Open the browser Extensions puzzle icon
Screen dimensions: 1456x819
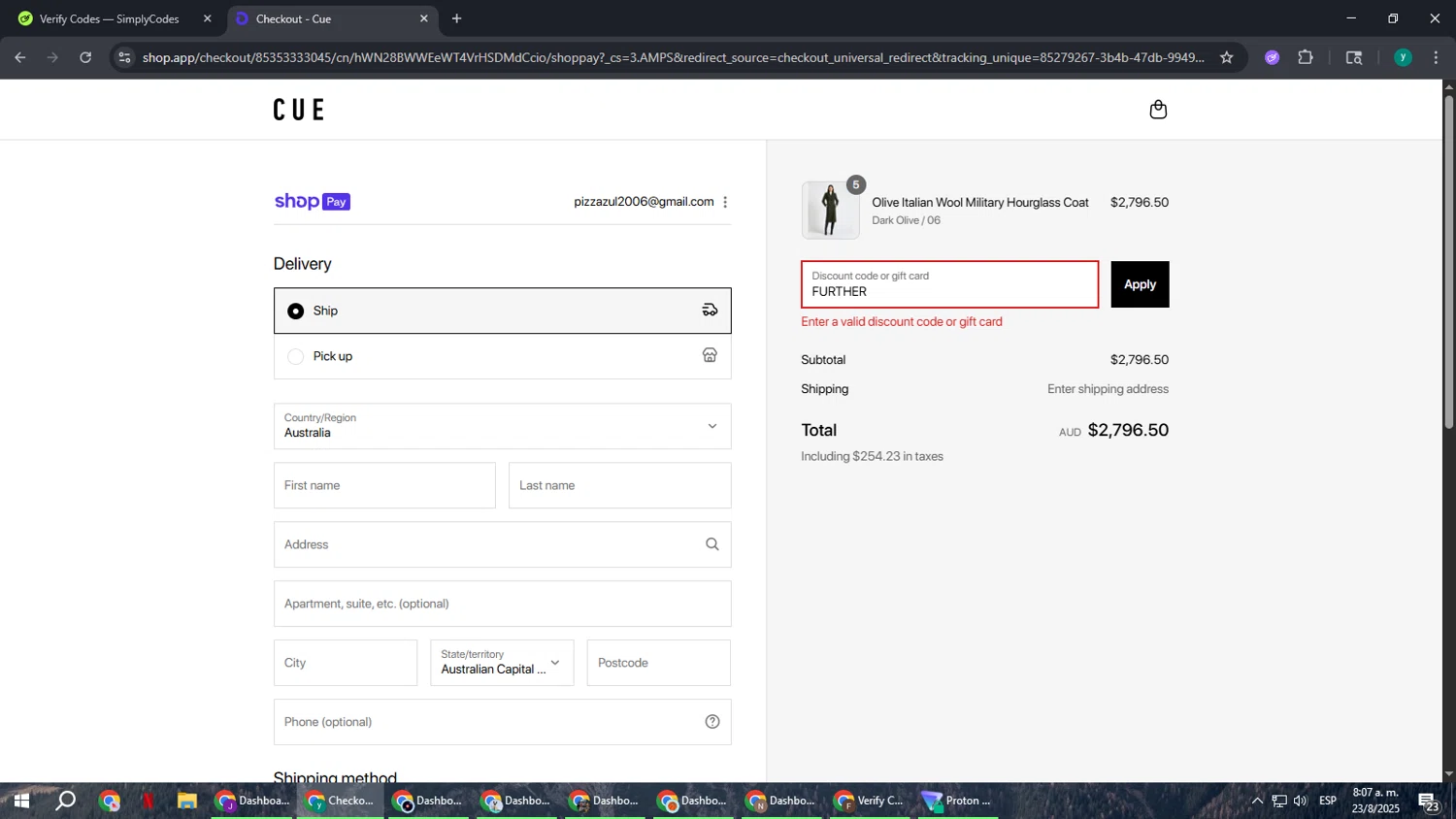coord(1306,57)
